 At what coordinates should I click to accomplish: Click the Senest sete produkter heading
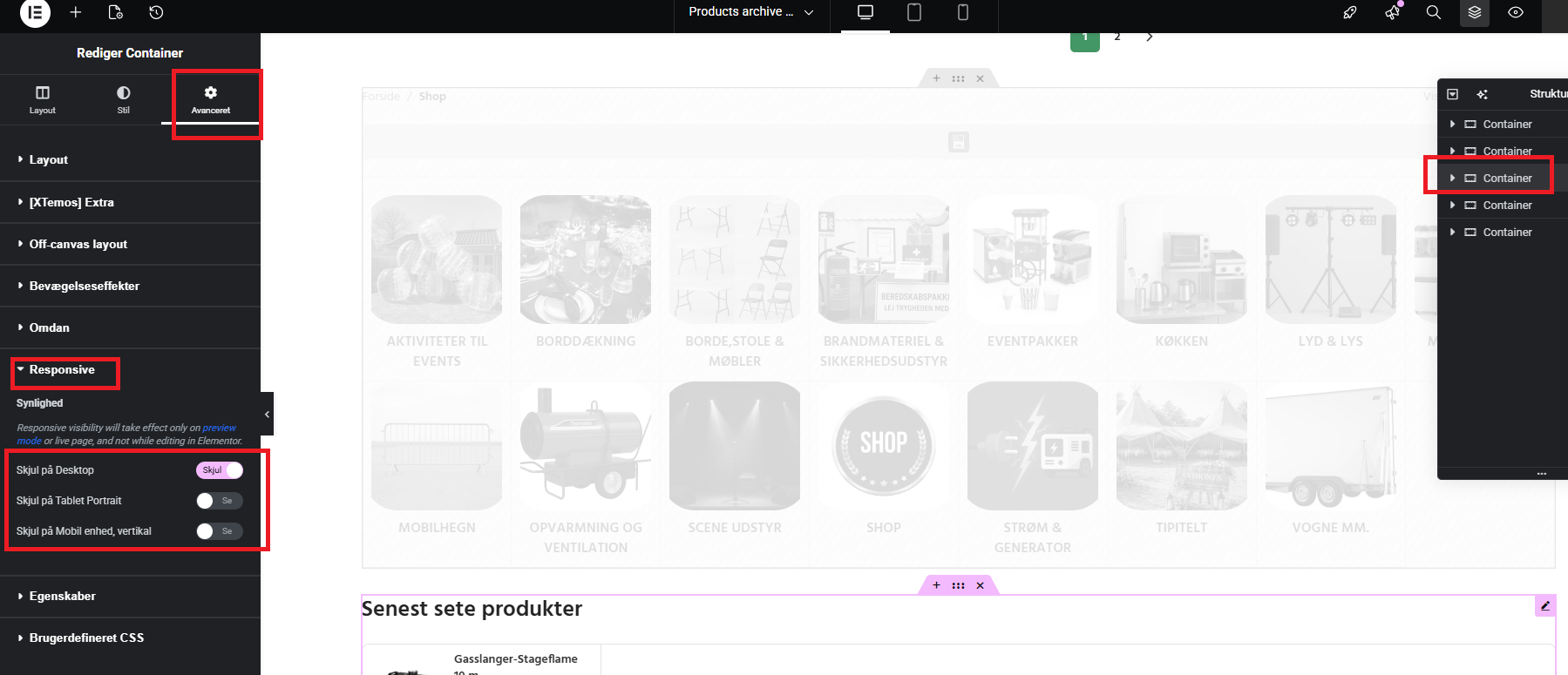[472, 609]
